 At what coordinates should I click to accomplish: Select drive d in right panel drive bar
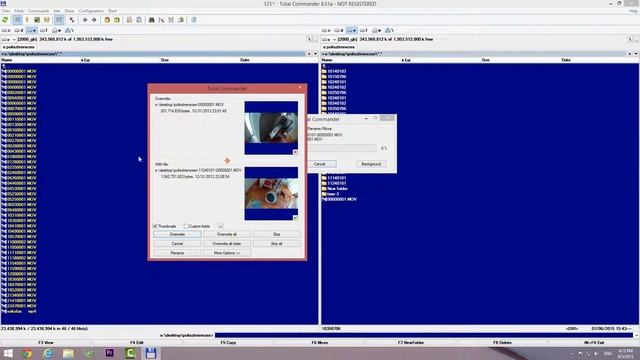click(339, 30)
